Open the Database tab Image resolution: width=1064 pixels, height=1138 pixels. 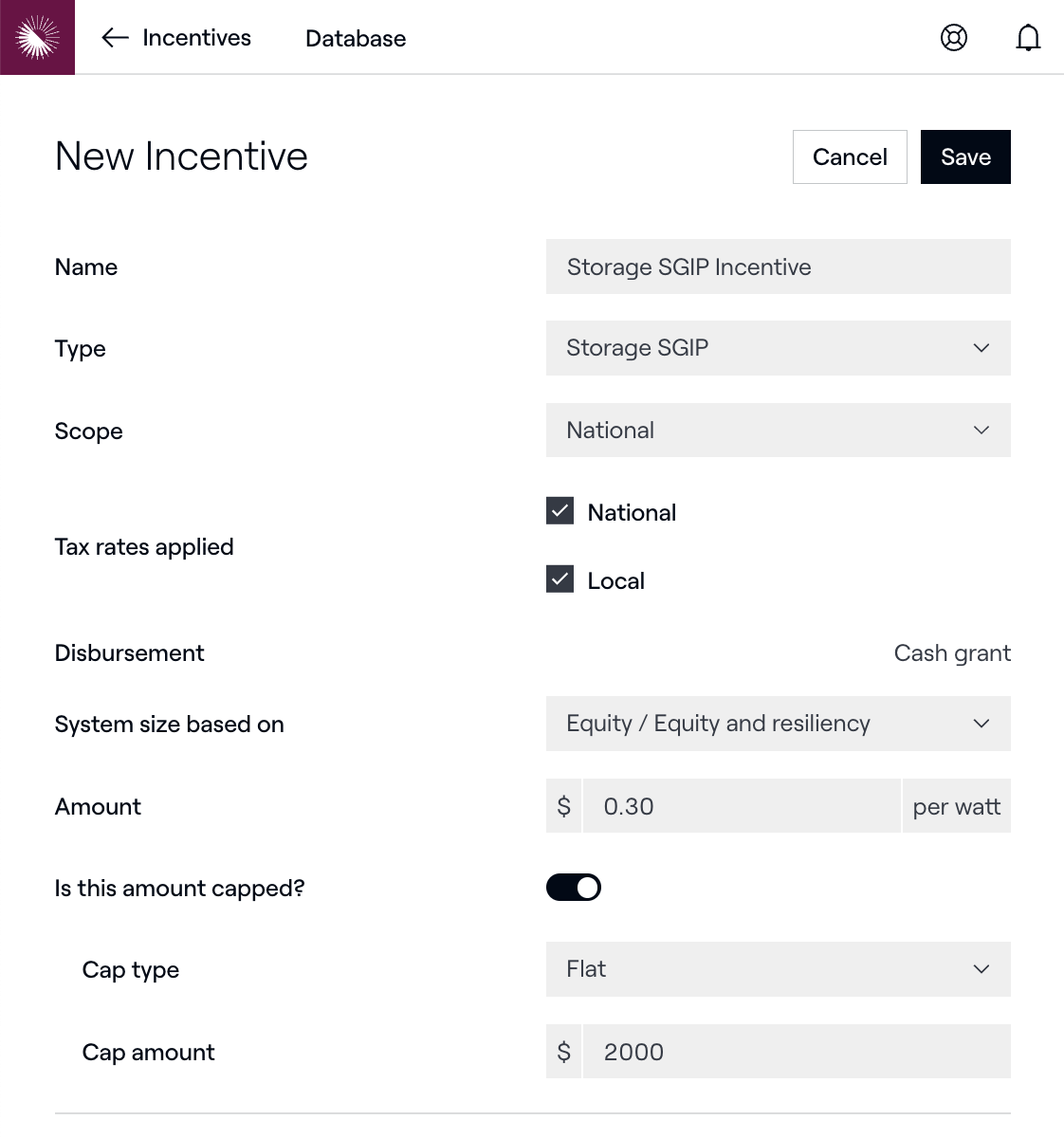click(356, 39)
